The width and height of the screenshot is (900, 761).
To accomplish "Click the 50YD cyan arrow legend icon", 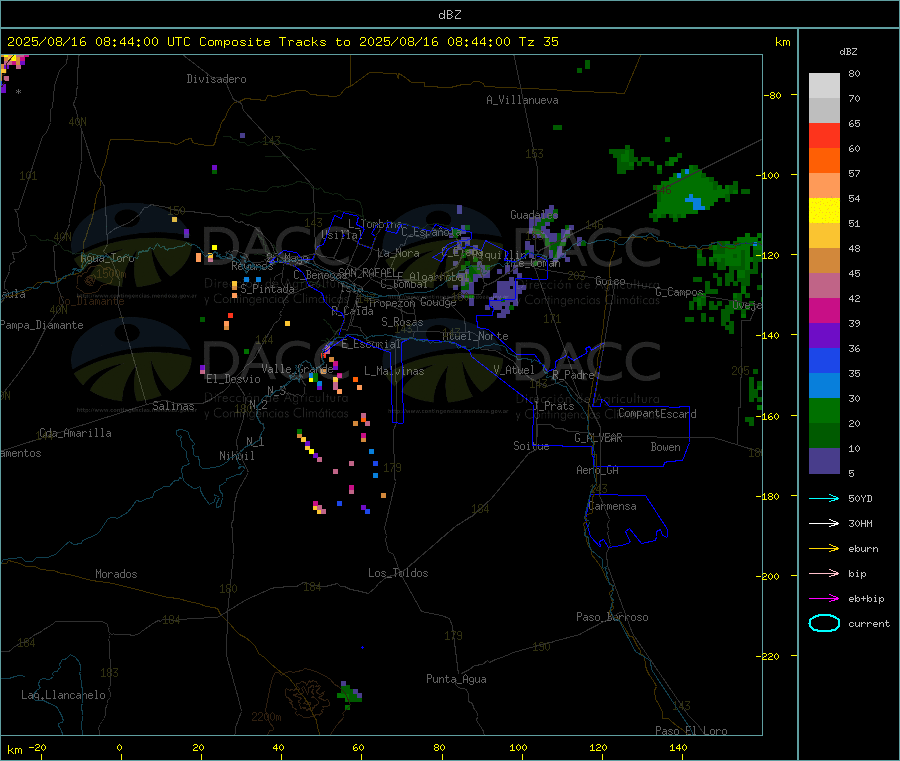I will 824,498.
